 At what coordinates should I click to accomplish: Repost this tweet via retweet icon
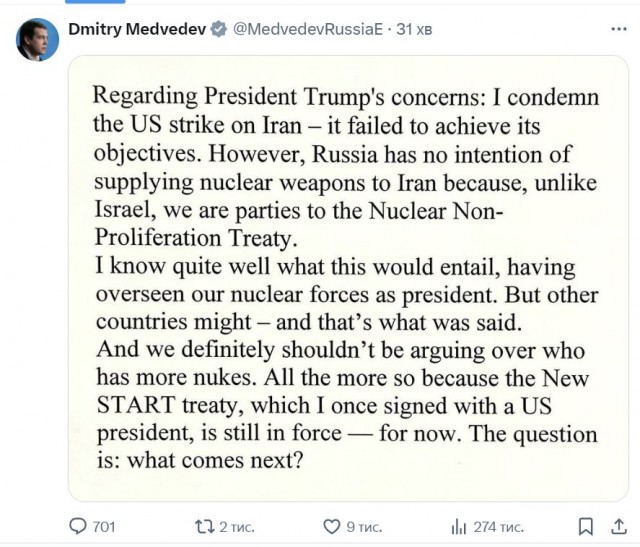click(x=204, y=526)
